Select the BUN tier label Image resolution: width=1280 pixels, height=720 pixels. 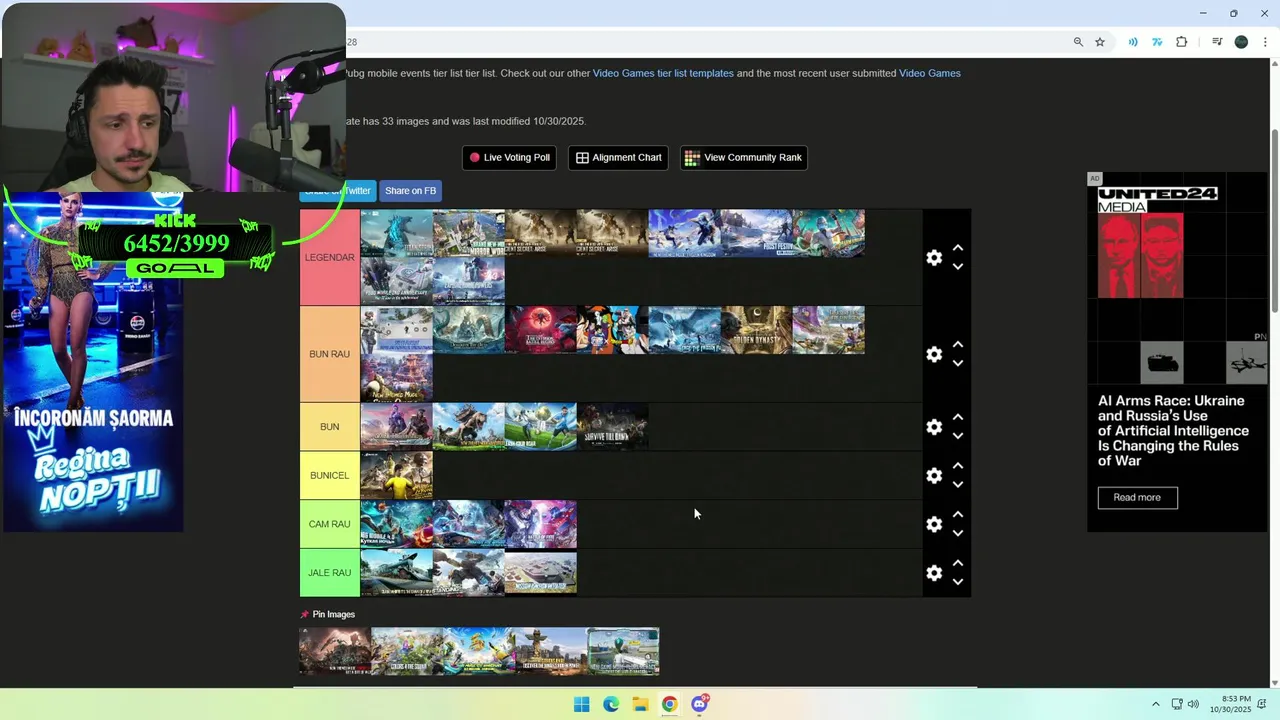(x=330, y=427)
